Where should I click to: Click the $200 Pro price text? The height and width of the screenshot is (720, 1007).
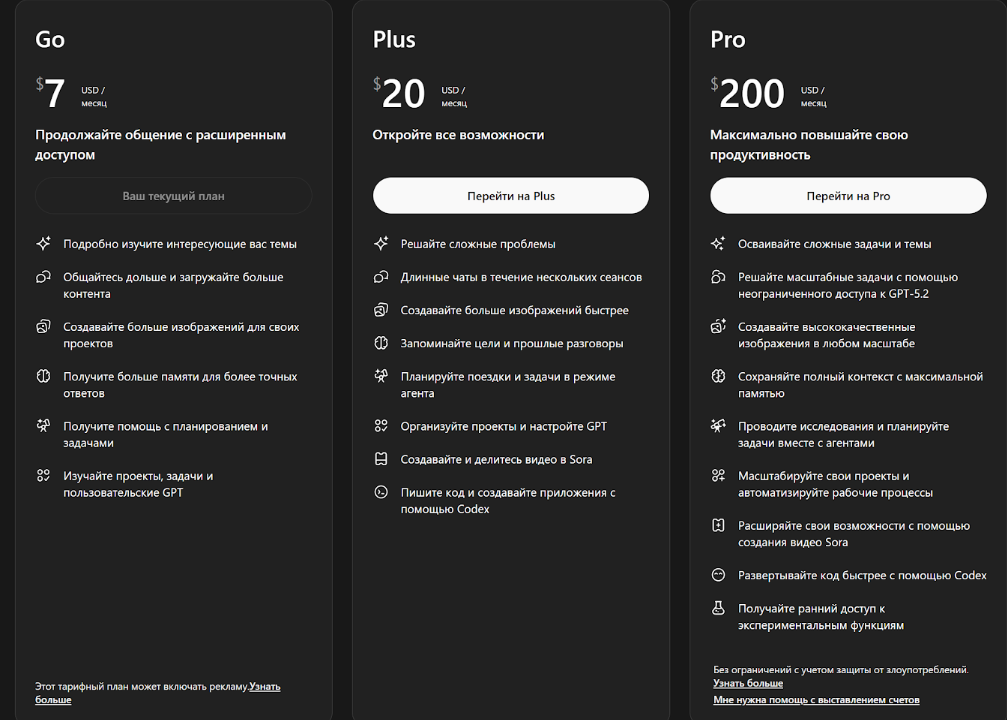point(751,94)
